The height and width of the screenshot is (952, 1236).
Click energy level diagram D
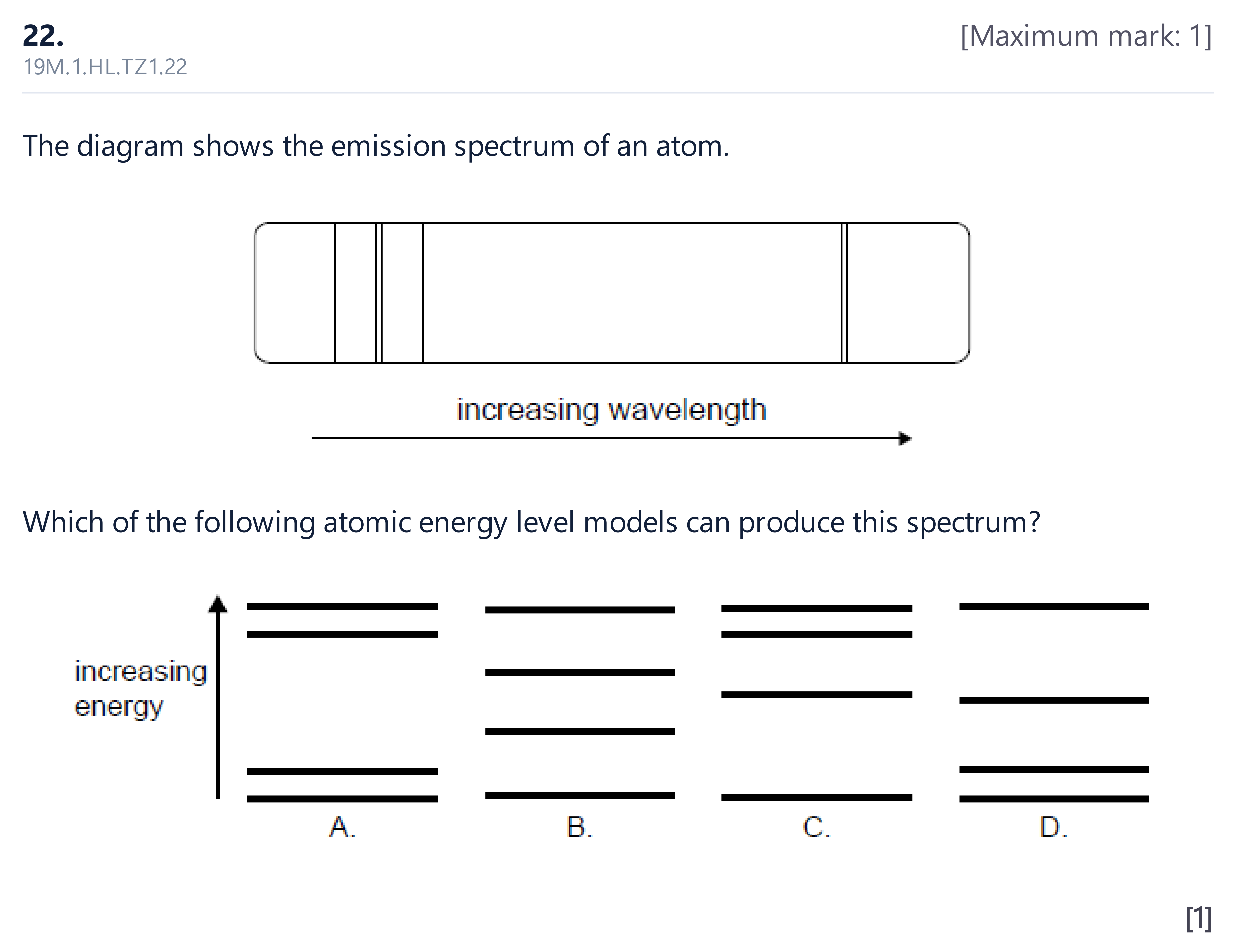(1054, 702)
